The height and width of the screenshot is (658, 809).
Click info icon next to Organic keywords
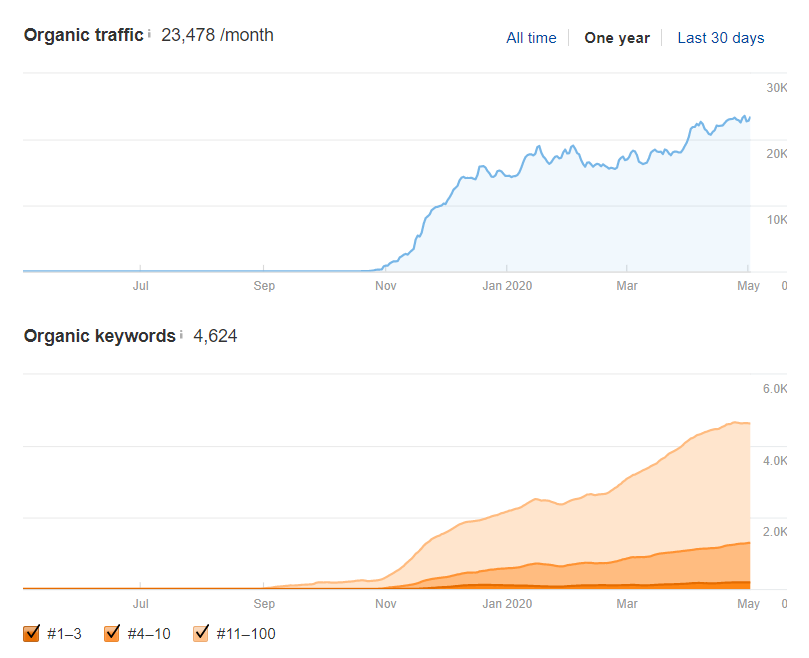tap(181, 335)
